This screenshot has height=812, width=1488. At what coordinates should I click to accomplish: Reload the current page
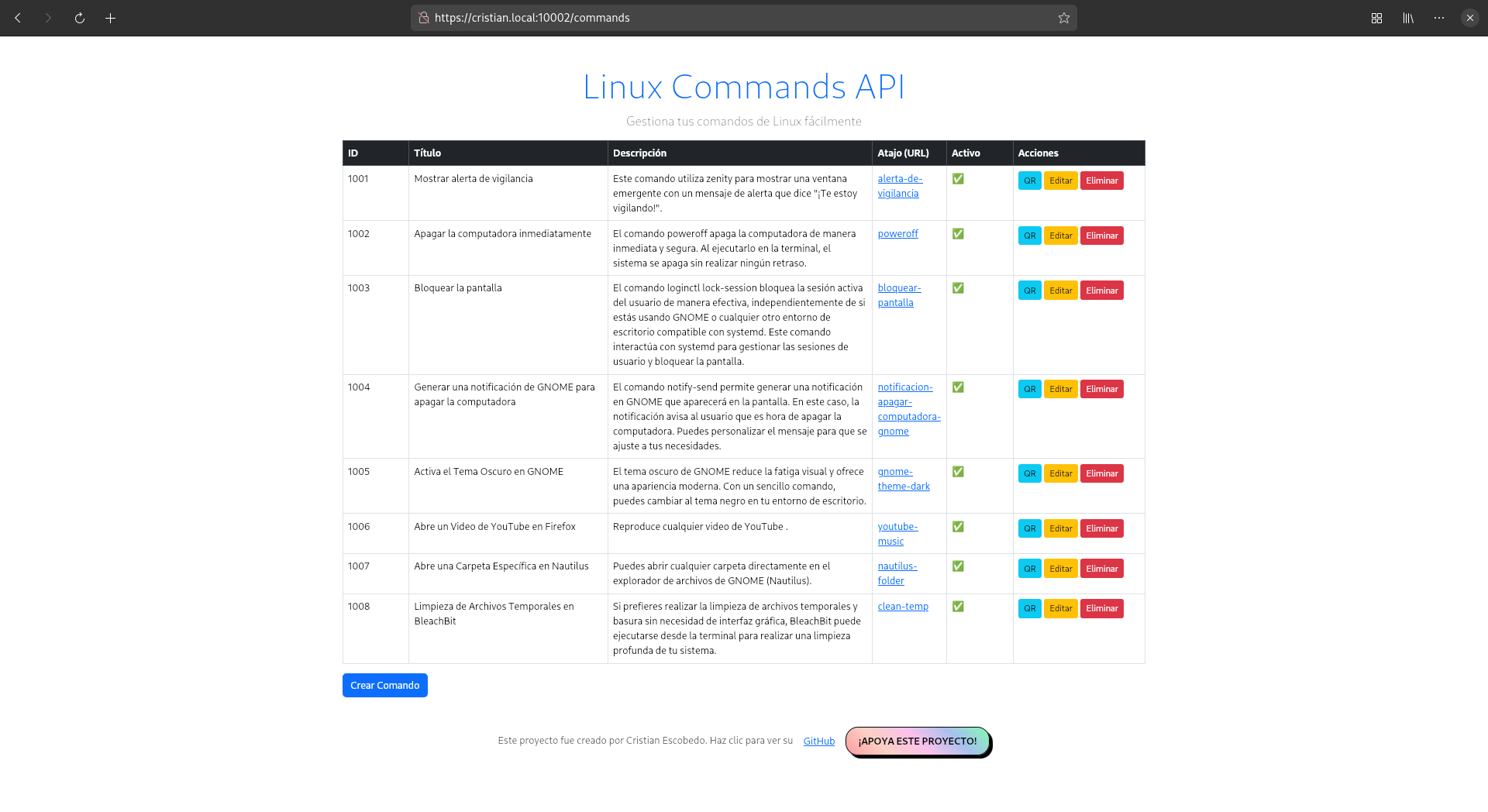click(x=79, y=18)
